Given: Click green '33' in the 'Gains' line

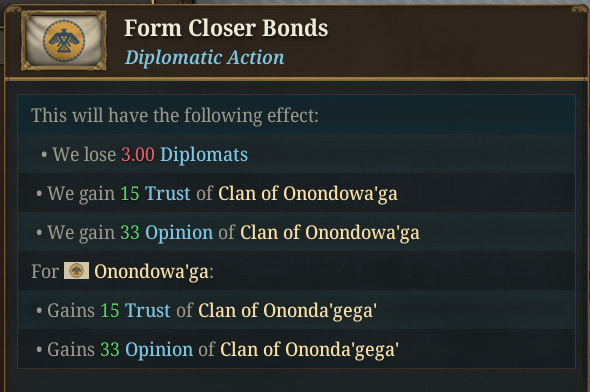Looking at the screenshot, I should pos(109,349).
